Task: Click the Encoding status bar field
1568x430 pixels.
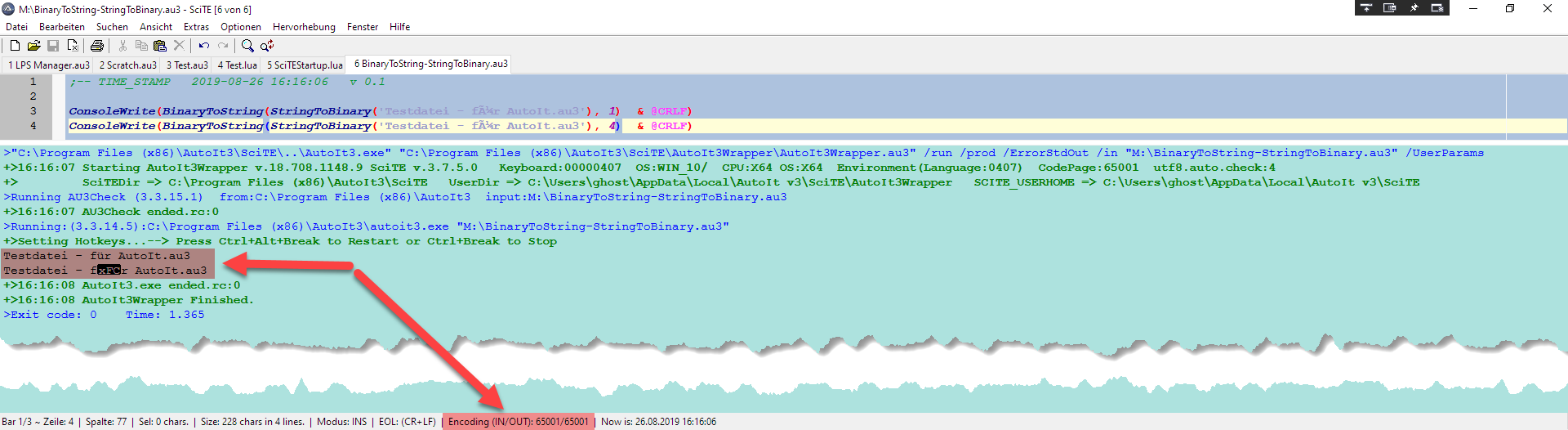Action: 518,422
